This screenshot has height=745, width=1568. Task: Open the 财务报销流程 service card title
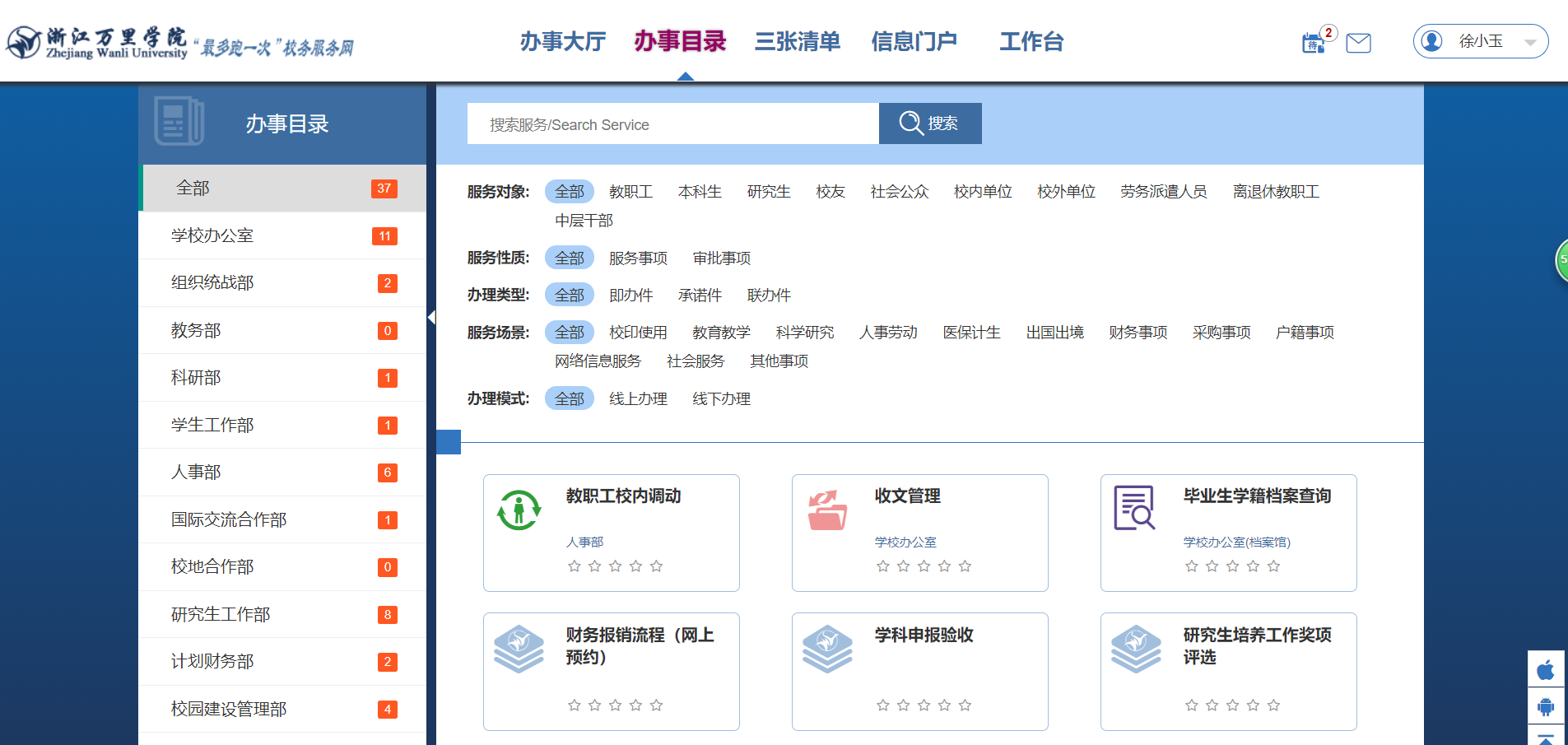640,645
